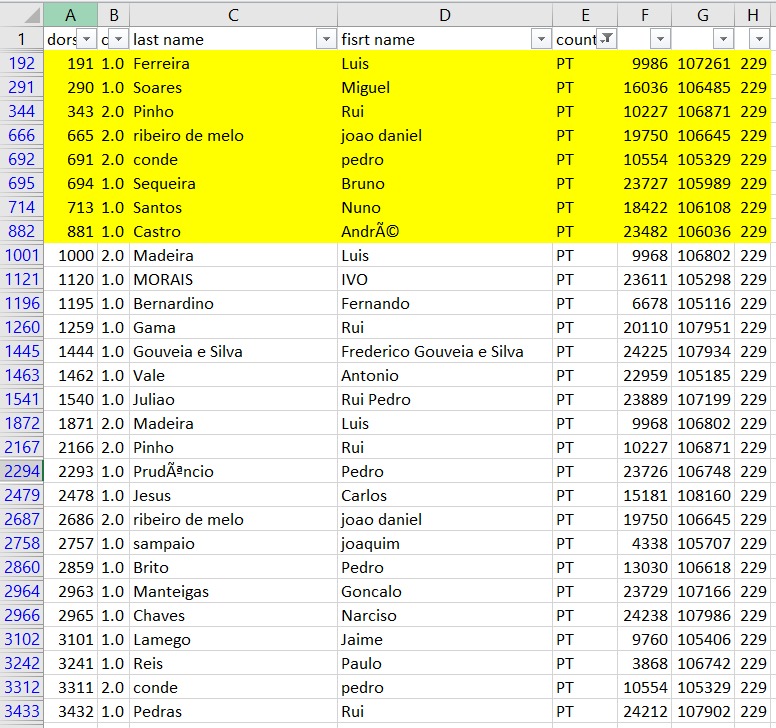This screenshot has width=776, height=728.
Task: Select column D header
Action: (445, 15)
